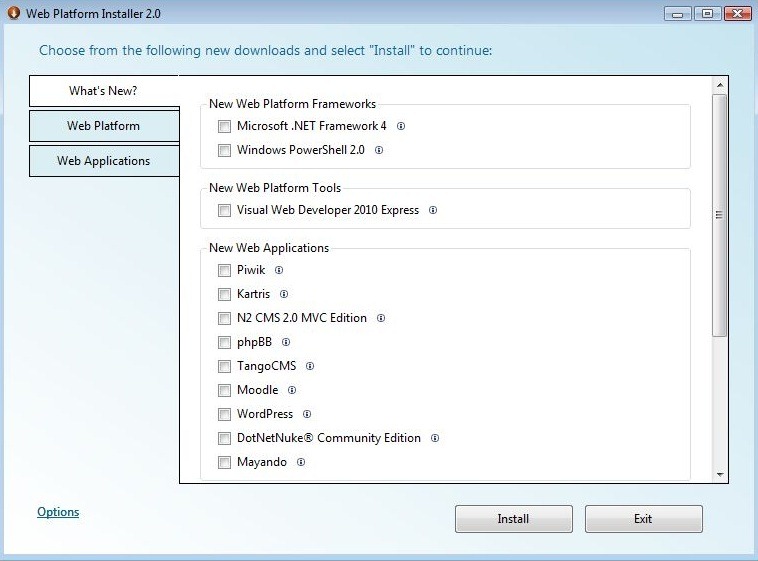The image size is (758, 561).
Task: Click the scrollbar down arrow
Action: (x=719, y=474)
